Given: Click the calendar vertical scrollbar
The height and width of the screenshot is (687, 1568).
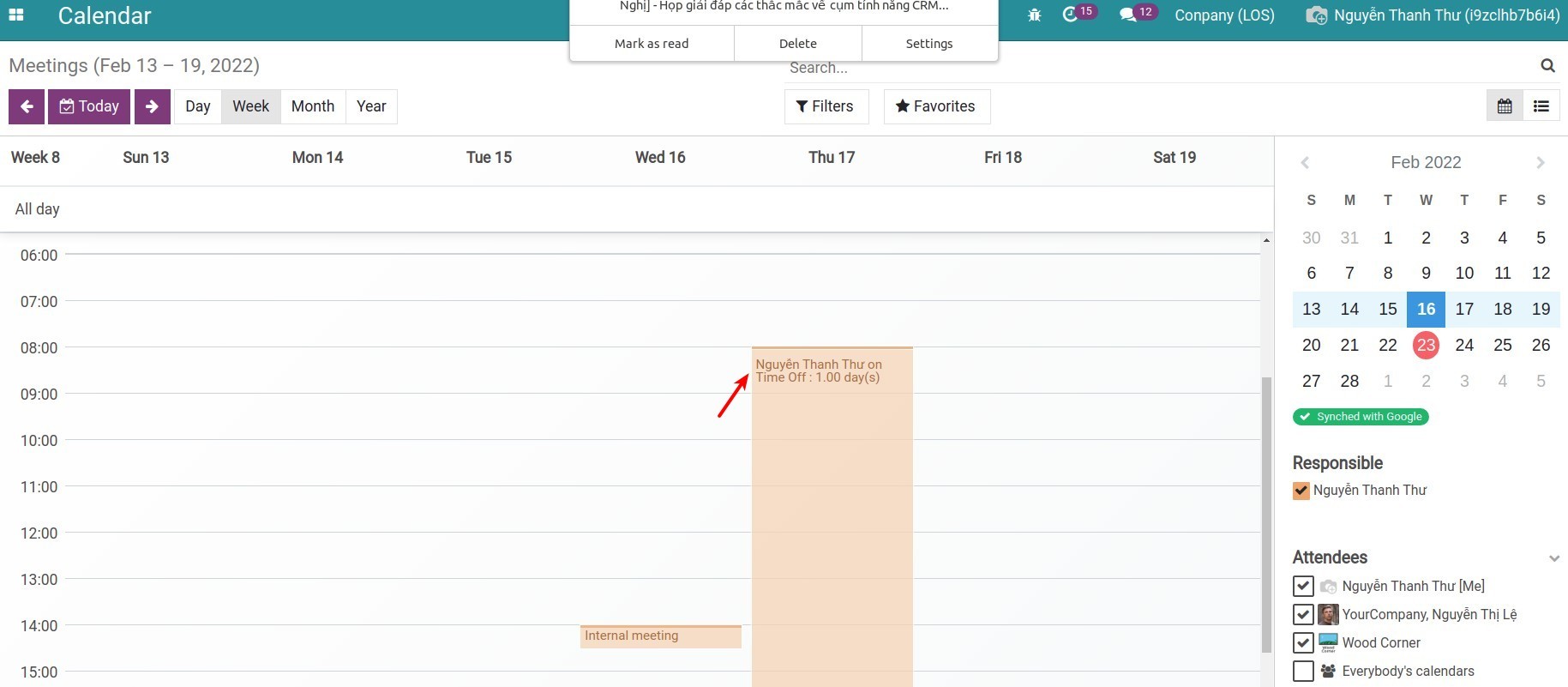Looking at the screenshot, I should click(x=1266, y=515).
